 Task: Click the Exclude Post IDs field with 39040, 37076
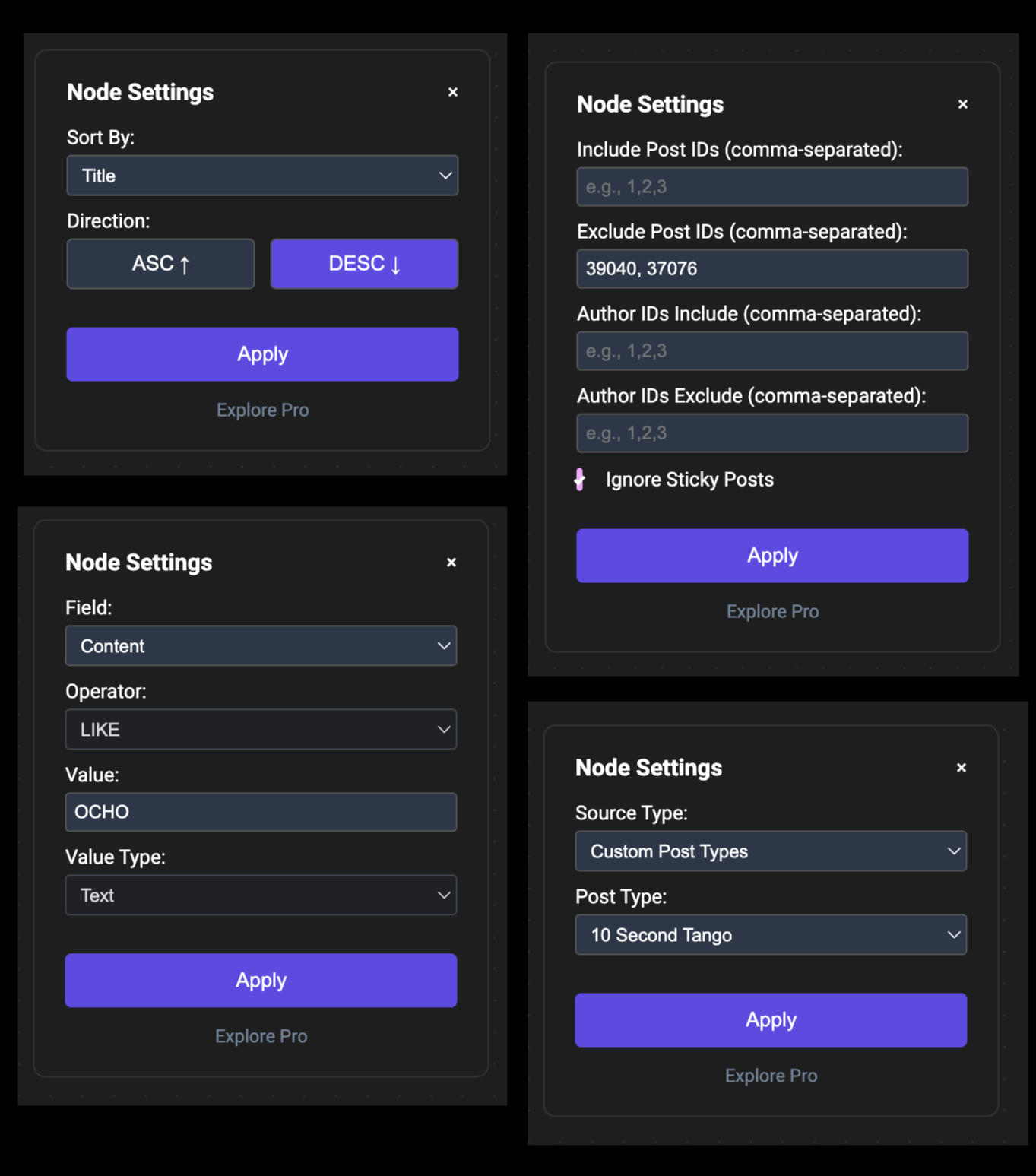772,269
